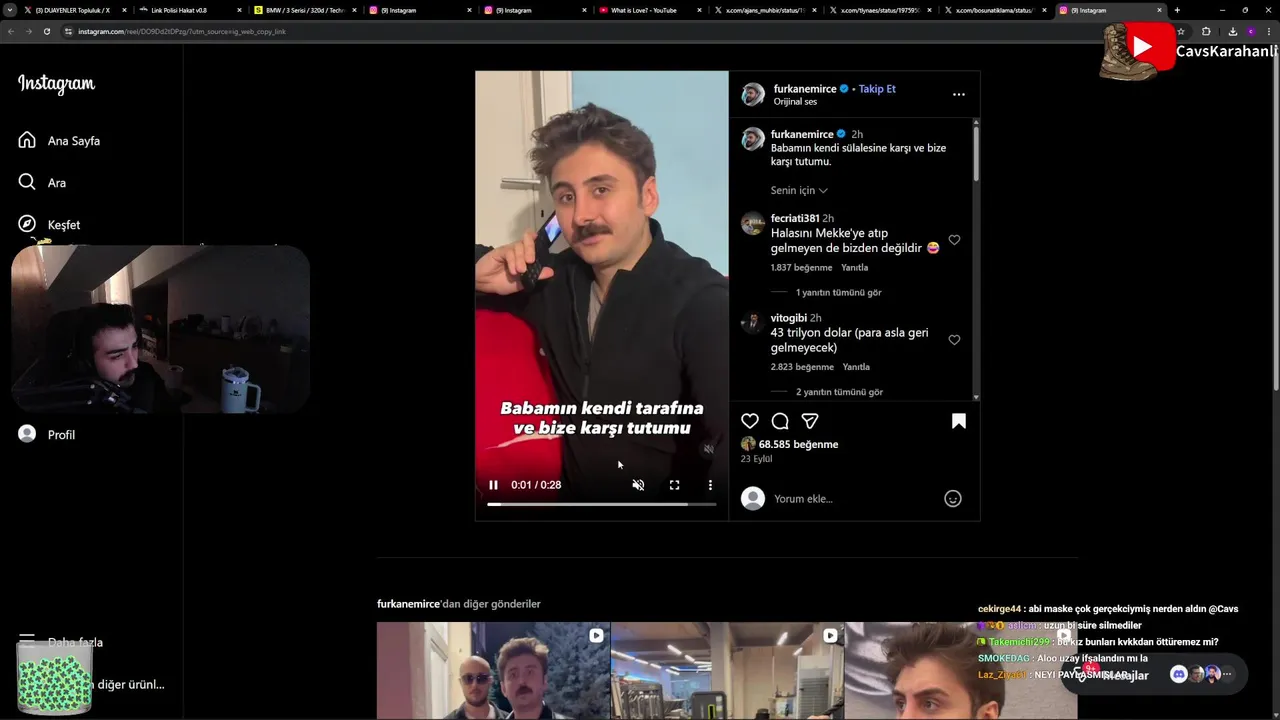
Task: Unmute the video via player mute button
Action: tap(638, 485)
